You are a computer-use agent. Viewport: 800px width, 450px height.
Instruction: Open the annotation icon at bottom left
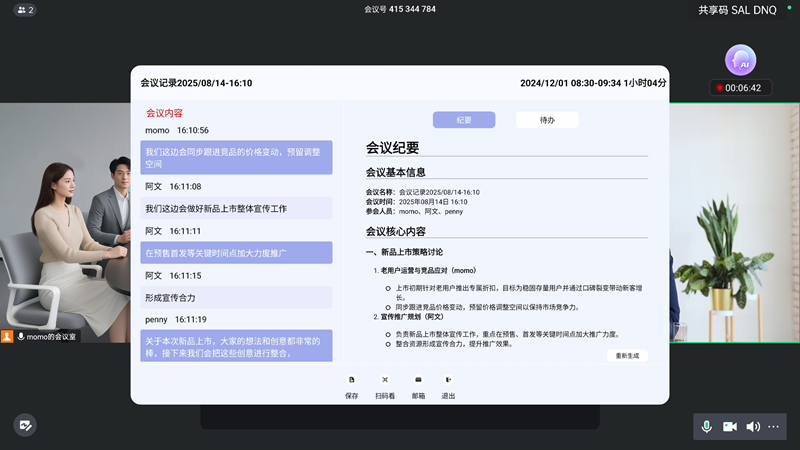pyautogui.click(x=25, y=425)
